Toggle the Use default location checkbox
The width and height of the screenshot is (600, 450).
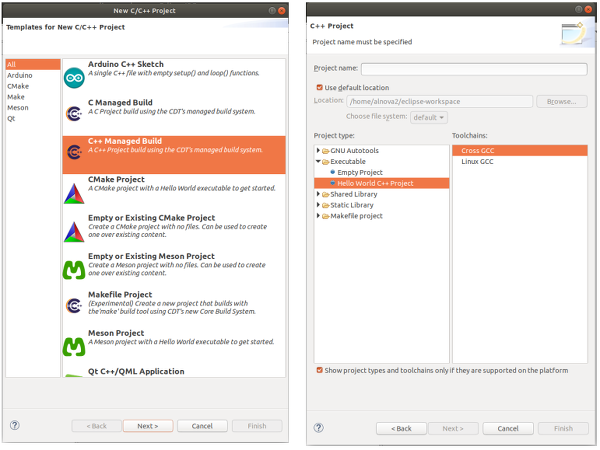(x=320, y=87)
